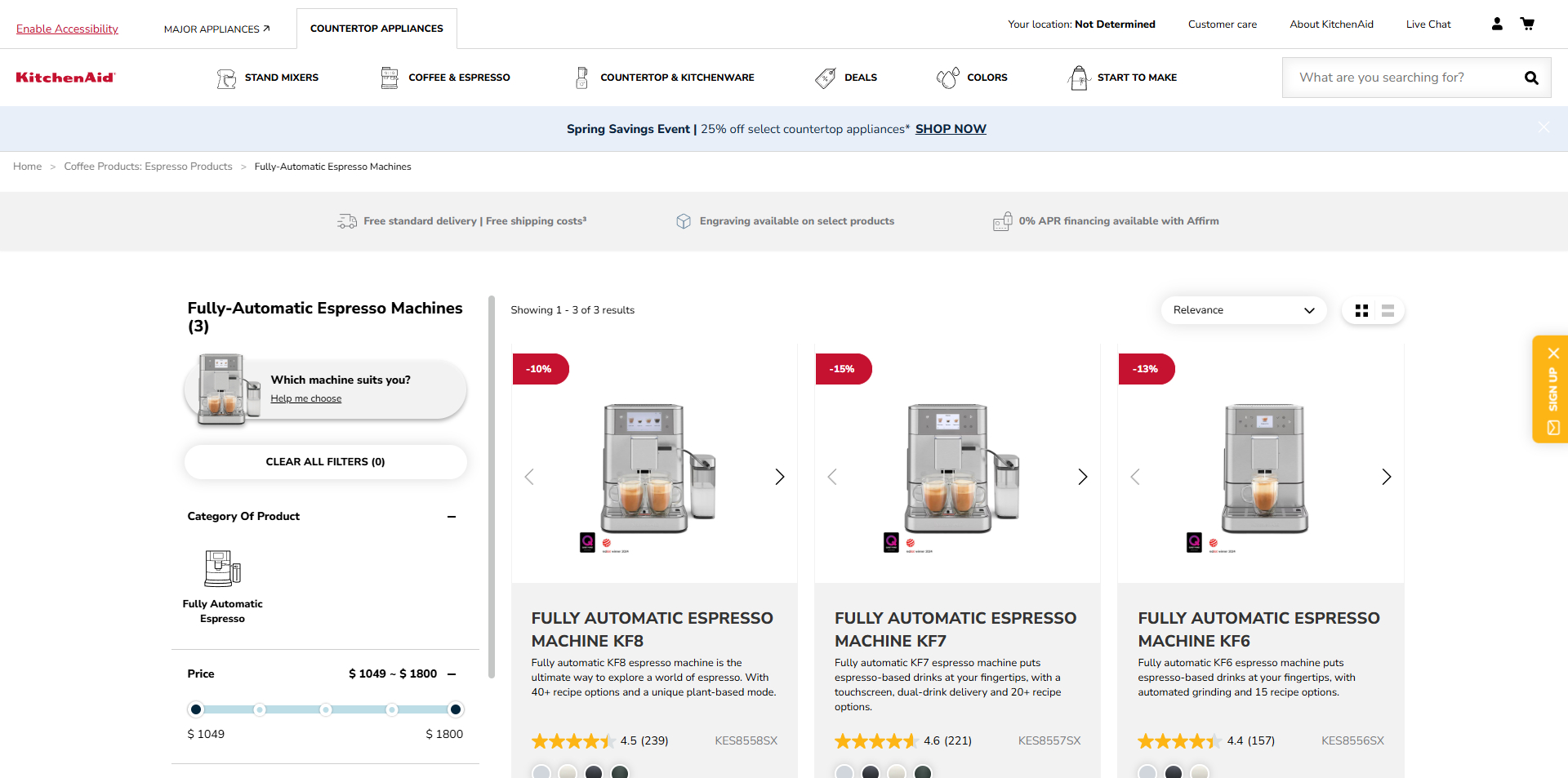
Task: Click the delivery truck icon
Action: click(x=347, y=221)
